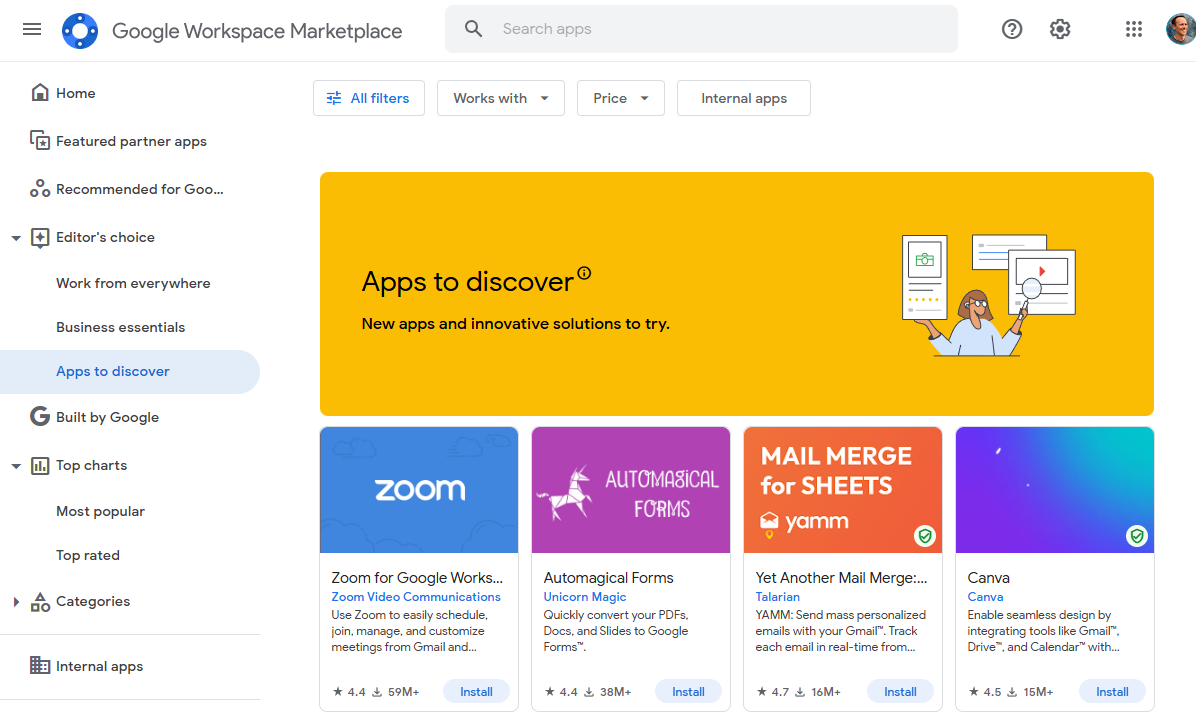Screen dimensions: 1196x715
Task: Click the Built by Google G icon
Action: coord(40,417)
